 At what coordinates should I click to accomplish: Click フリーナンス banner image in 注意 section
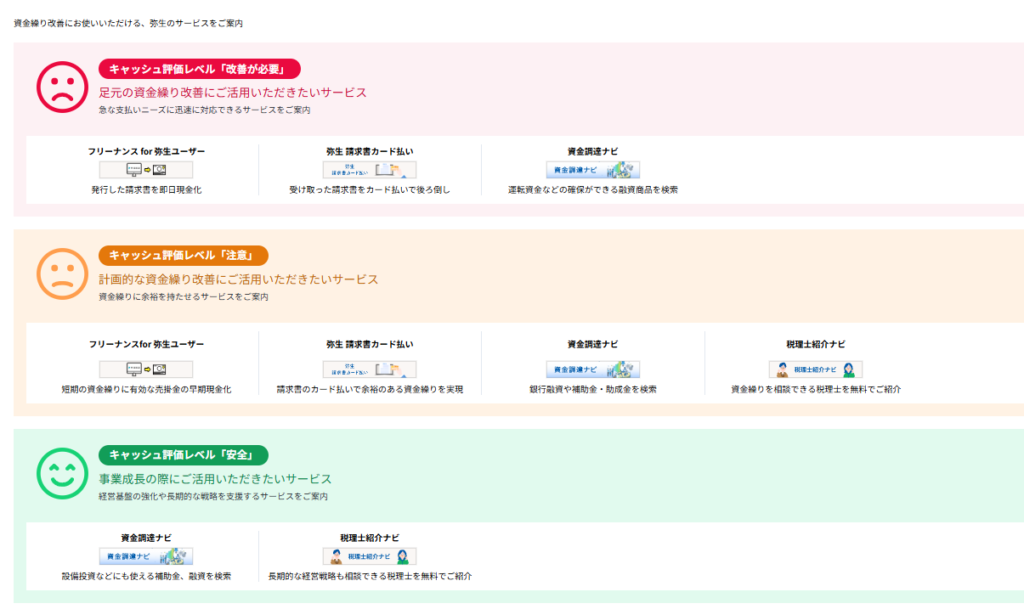[146, 369]
